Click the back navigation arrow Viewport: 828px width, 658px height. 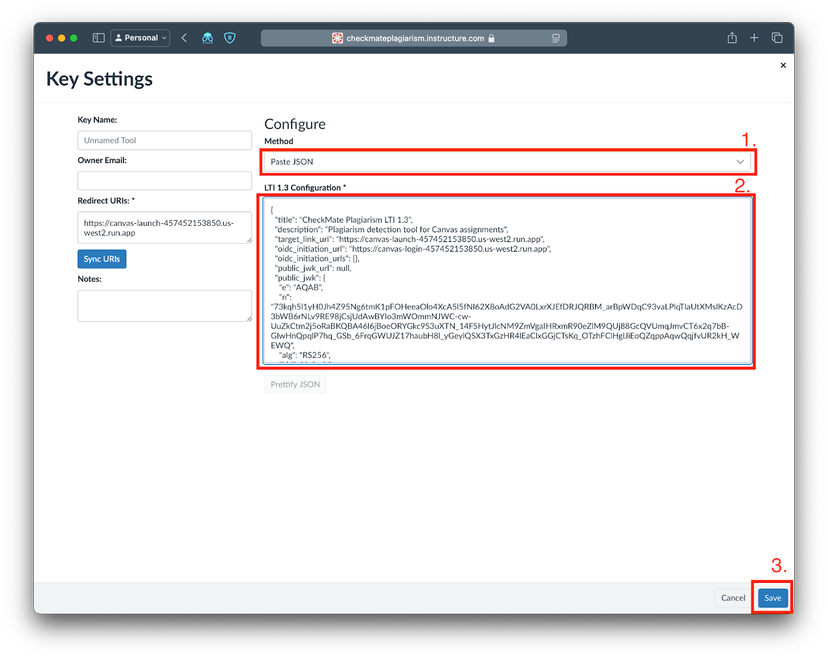(x=184, y=37)
